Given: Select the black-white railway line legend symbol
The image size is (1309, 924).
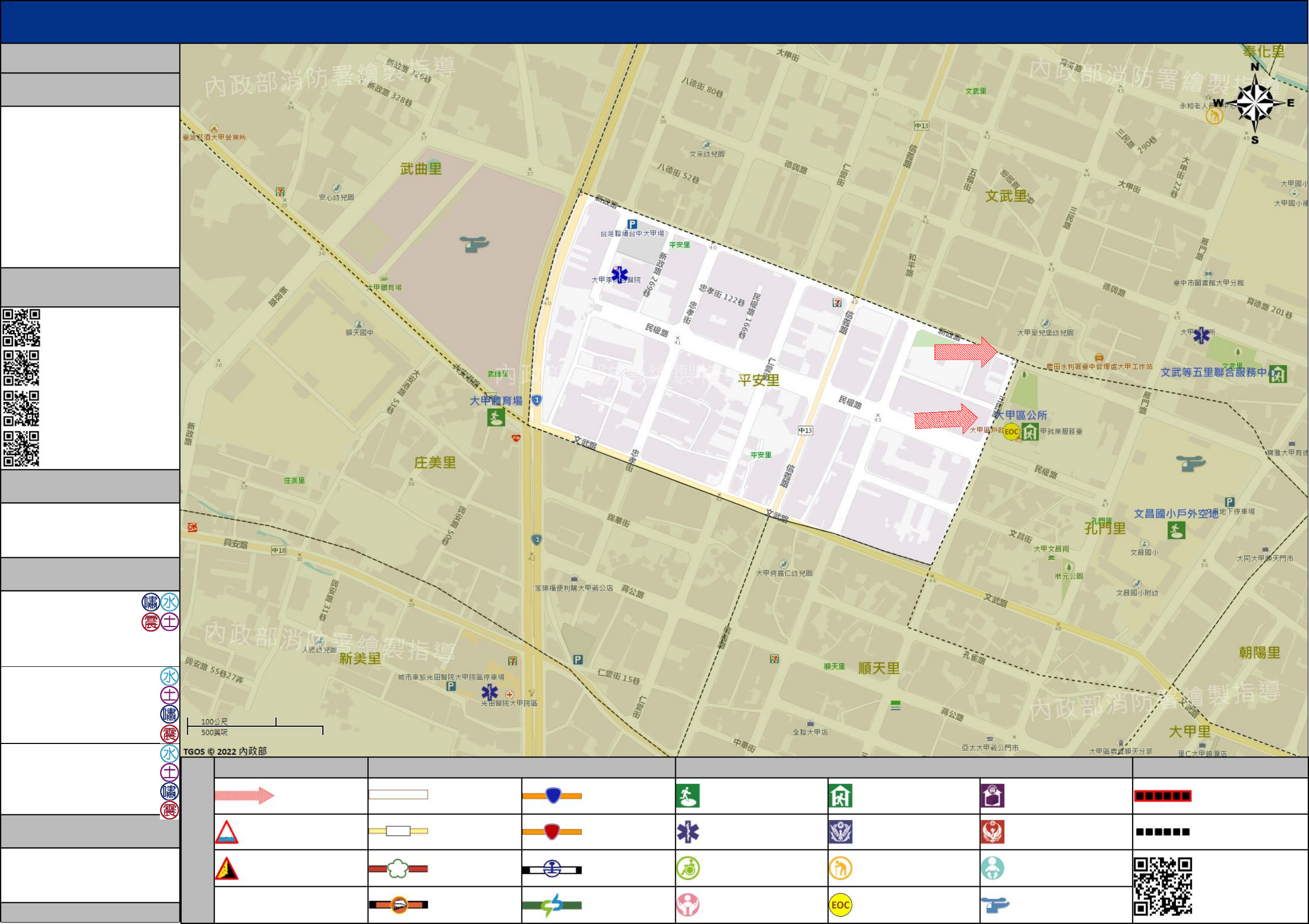Looking at the screenshot, I should [552, 870].
